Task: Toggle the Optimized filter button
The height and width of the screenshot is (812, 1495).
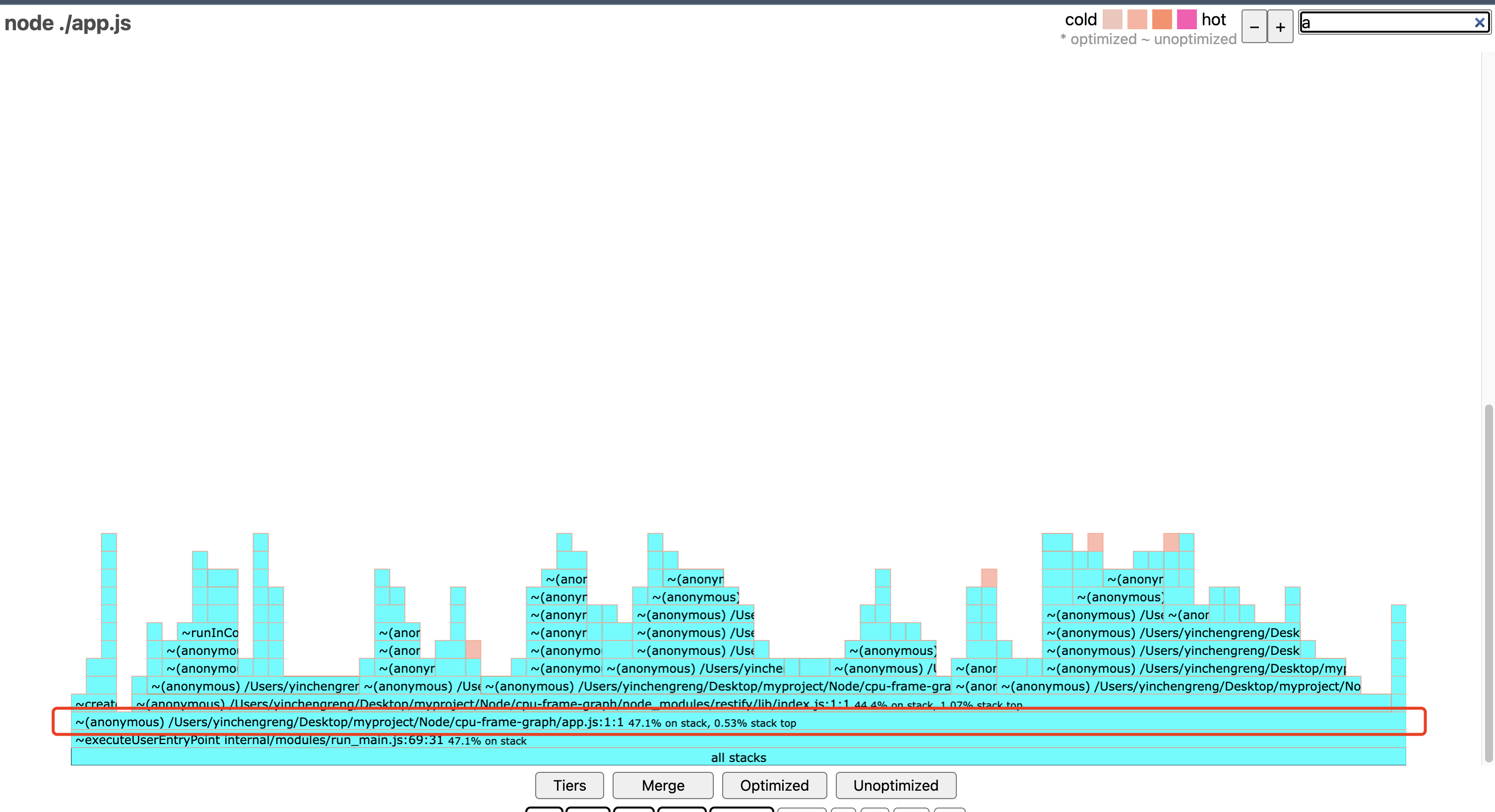Action: point(774,785)
